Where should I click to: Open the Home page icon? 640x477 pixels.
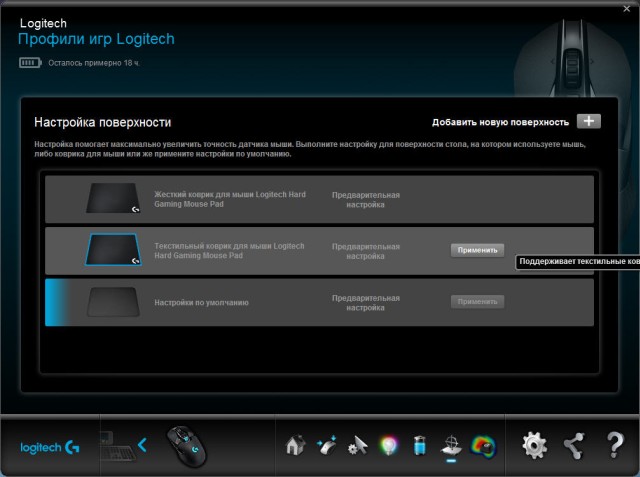coord(296,445)
